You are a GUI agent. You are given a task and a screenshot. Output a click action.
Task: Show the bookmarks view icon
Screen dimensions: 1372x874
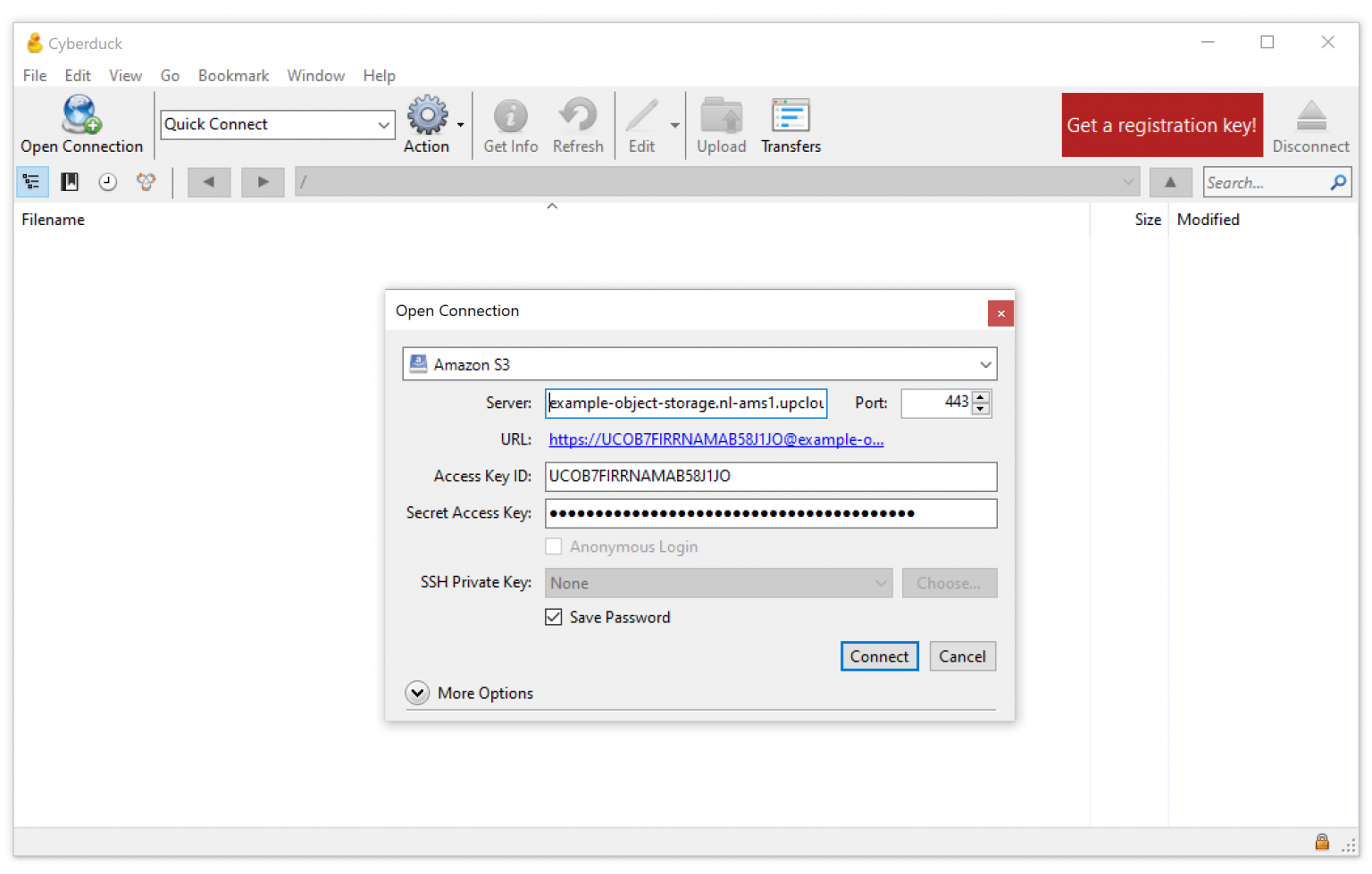pos(70,182)
